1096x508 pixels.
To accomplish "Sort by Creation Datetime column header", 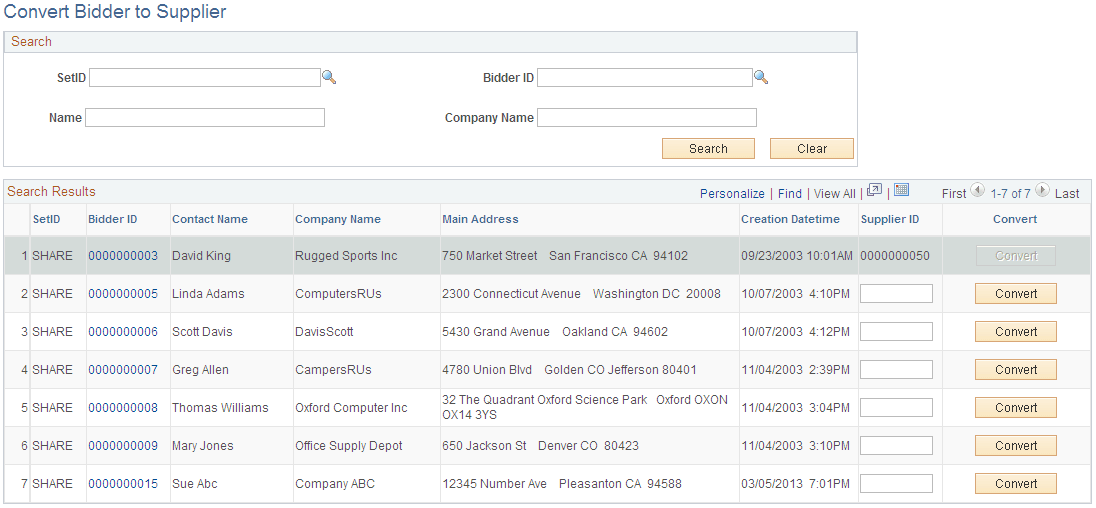I will pyautogui.click(x=791, y=219).
